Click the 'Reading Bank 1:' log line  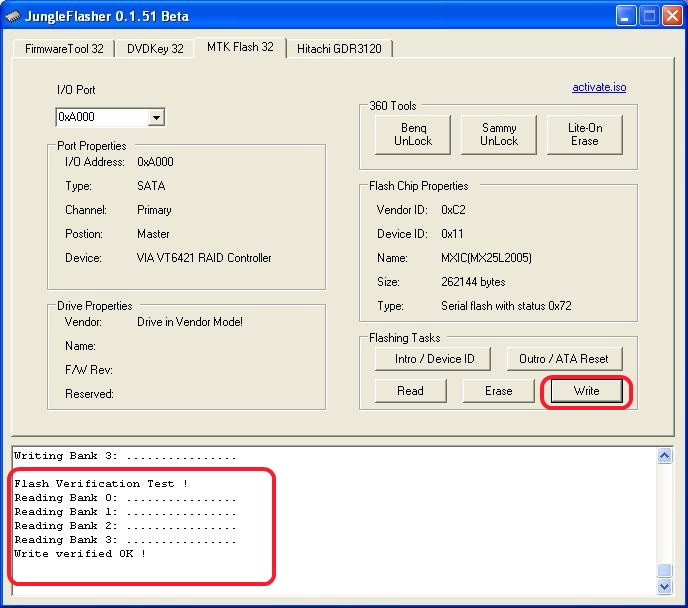tap(125, 512)
